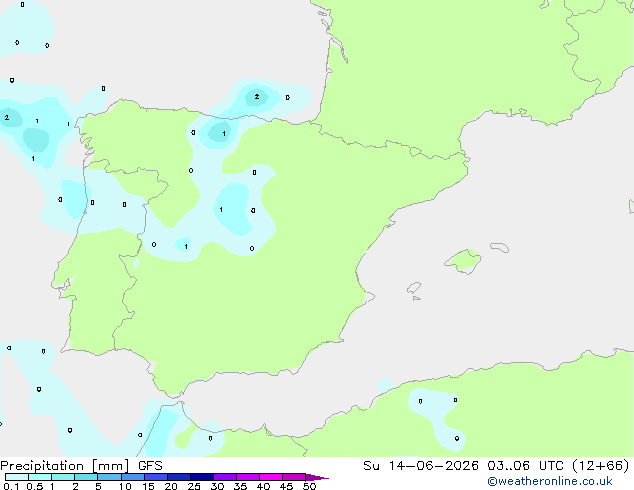Pick the 10–15 mm legend swatch
Image resolution: width=634 pixels, height=490 pixels.
click(133, 477)
